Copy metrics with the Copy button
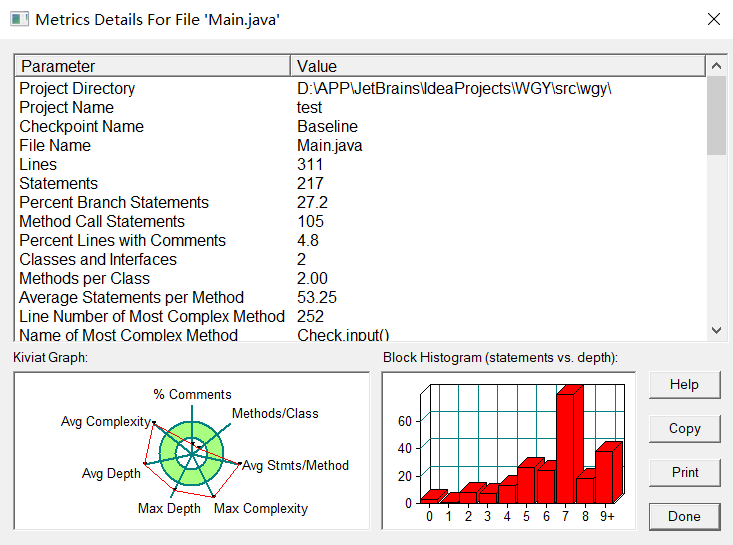This screenshot has width=733, height=545. [x=684, y=429]
